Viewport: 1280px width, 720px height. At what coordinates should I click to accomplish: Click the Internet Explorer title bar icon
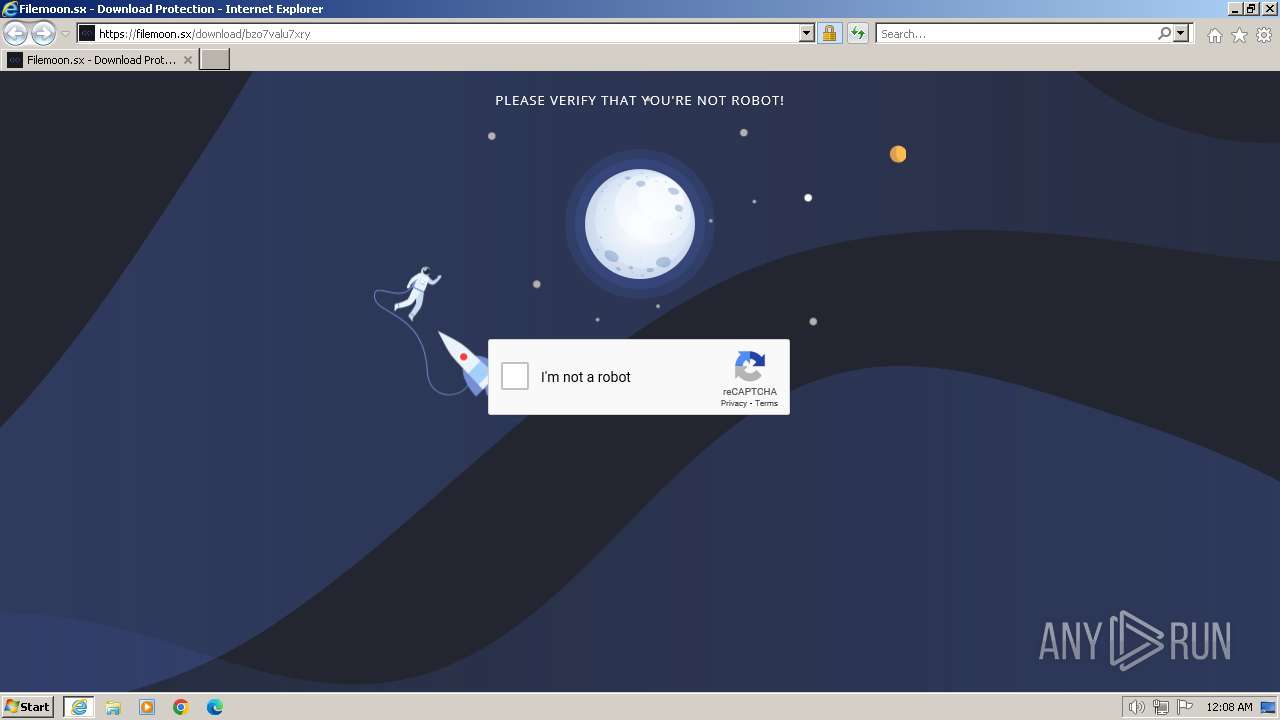pyautogui.click(x=10, y=9)
